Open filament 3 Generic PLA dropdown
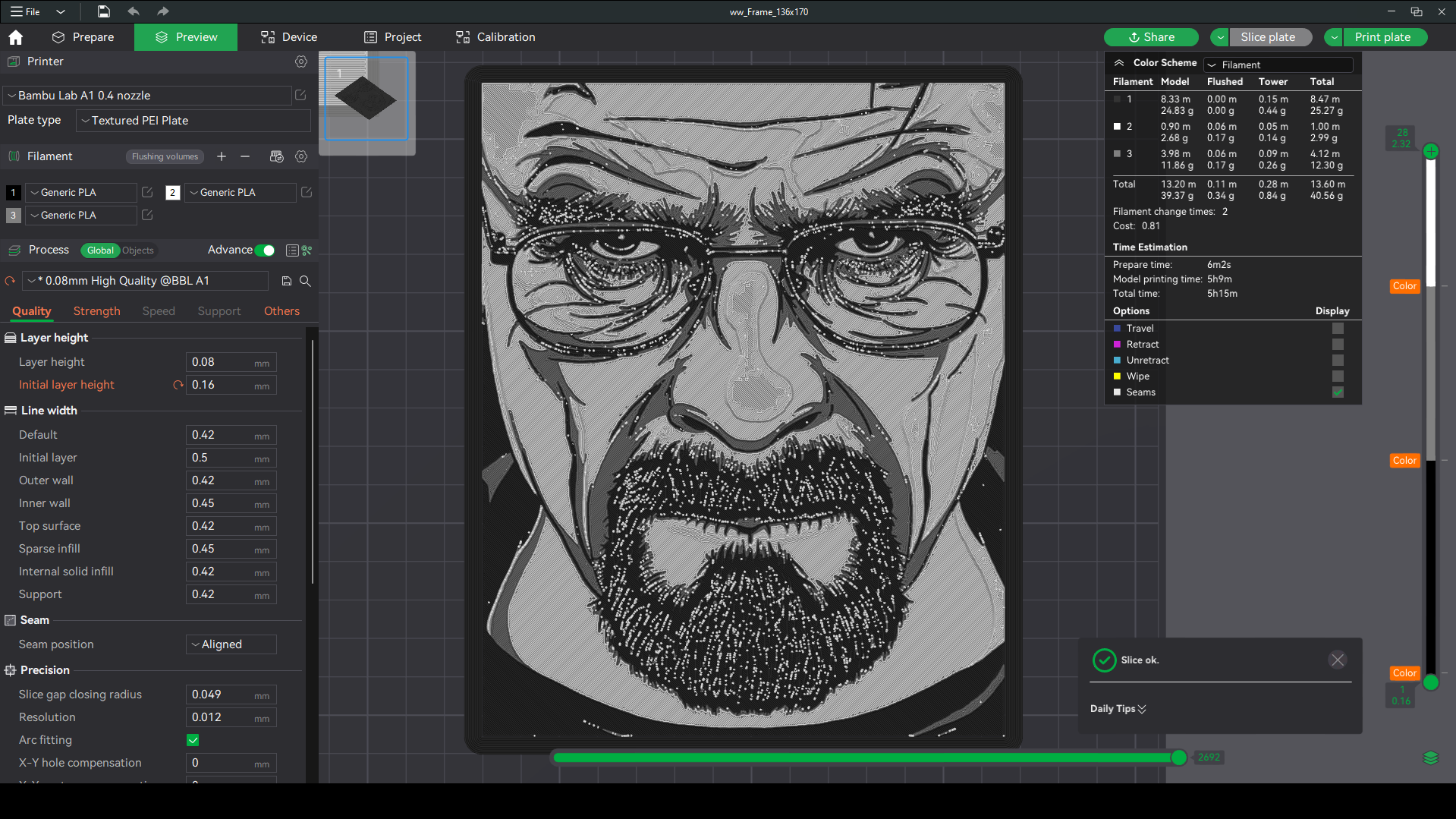Screen dimensions: 1456x819 [x=81, y=216]
